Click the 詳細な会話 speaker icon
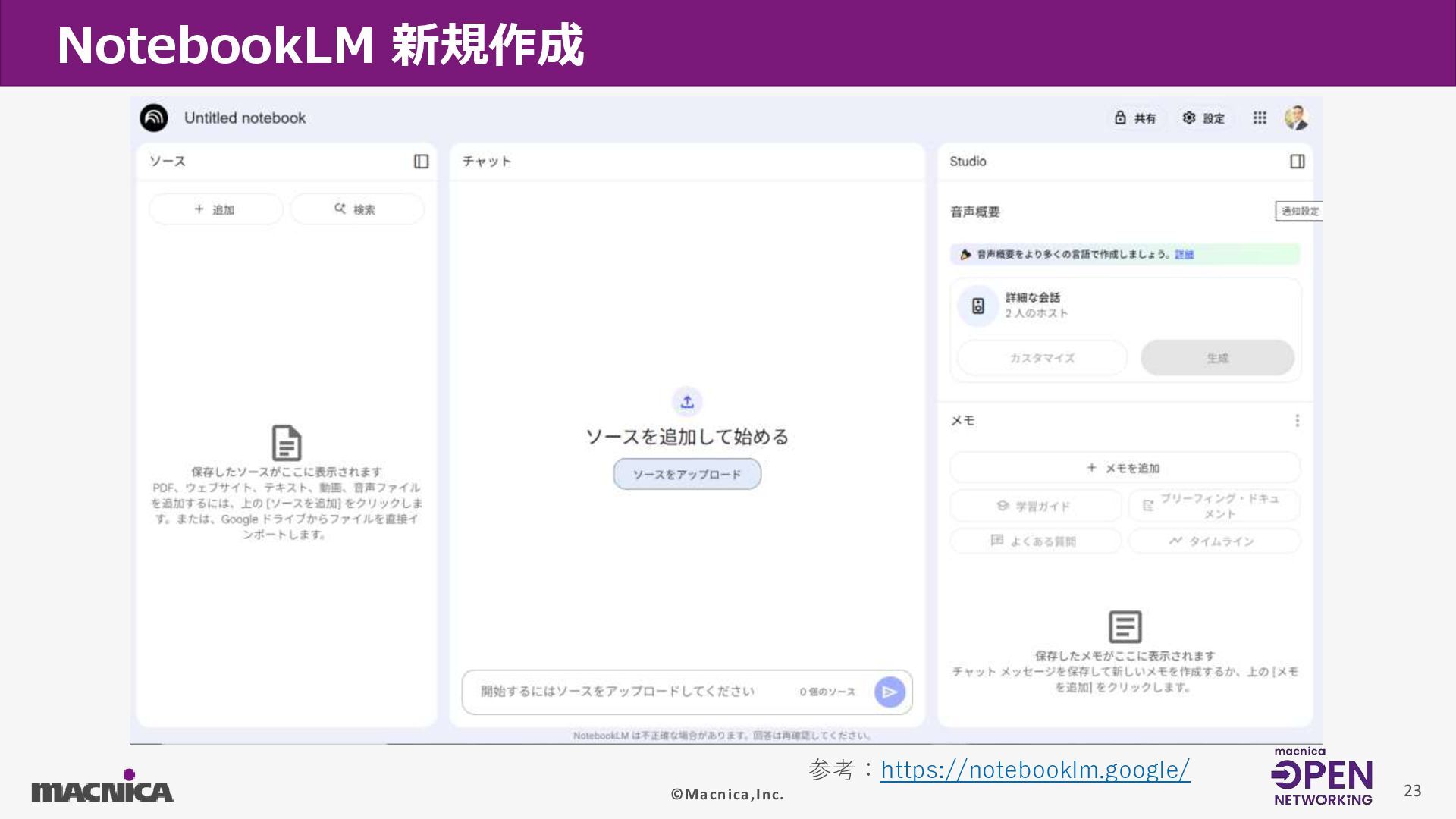This screenshot has width=1456, height=819. coord(977,306)
